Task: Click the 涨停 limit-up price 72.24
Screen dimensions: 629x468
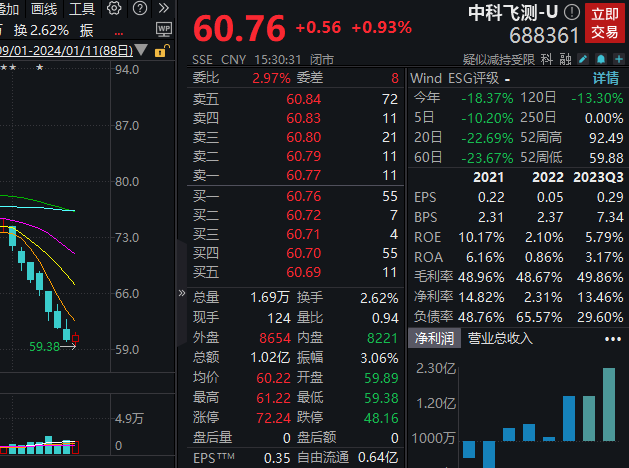Action: (274, 418)
